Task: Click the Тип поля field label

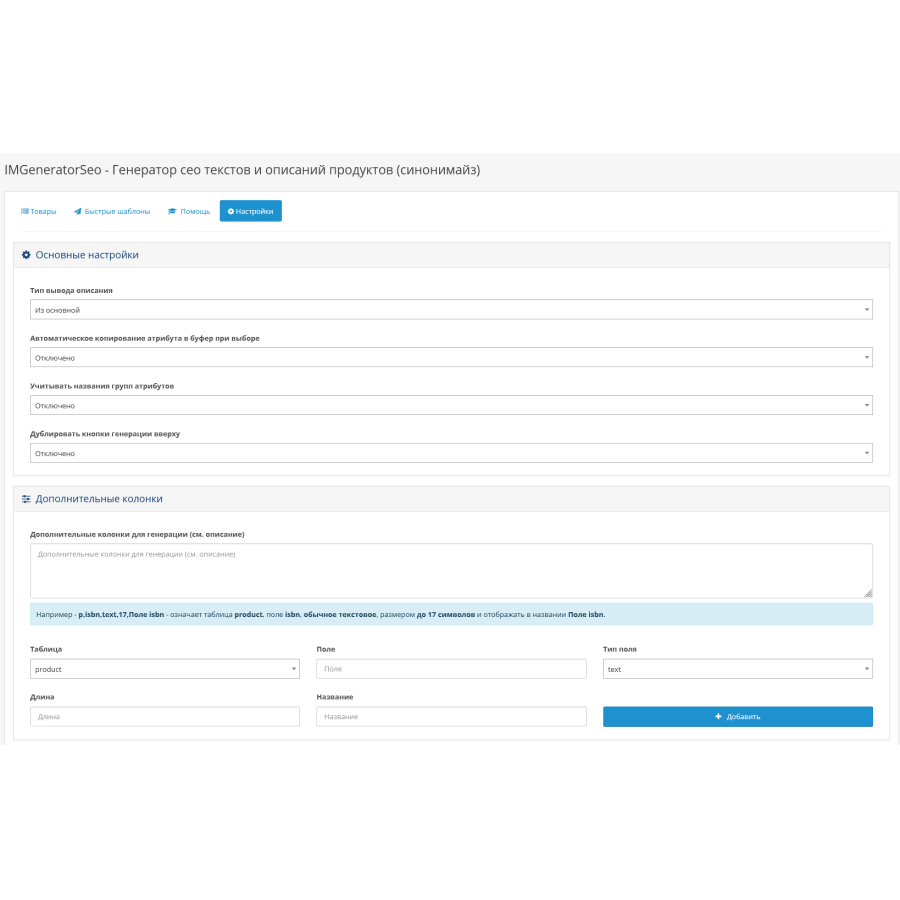Action: (619, 649)
